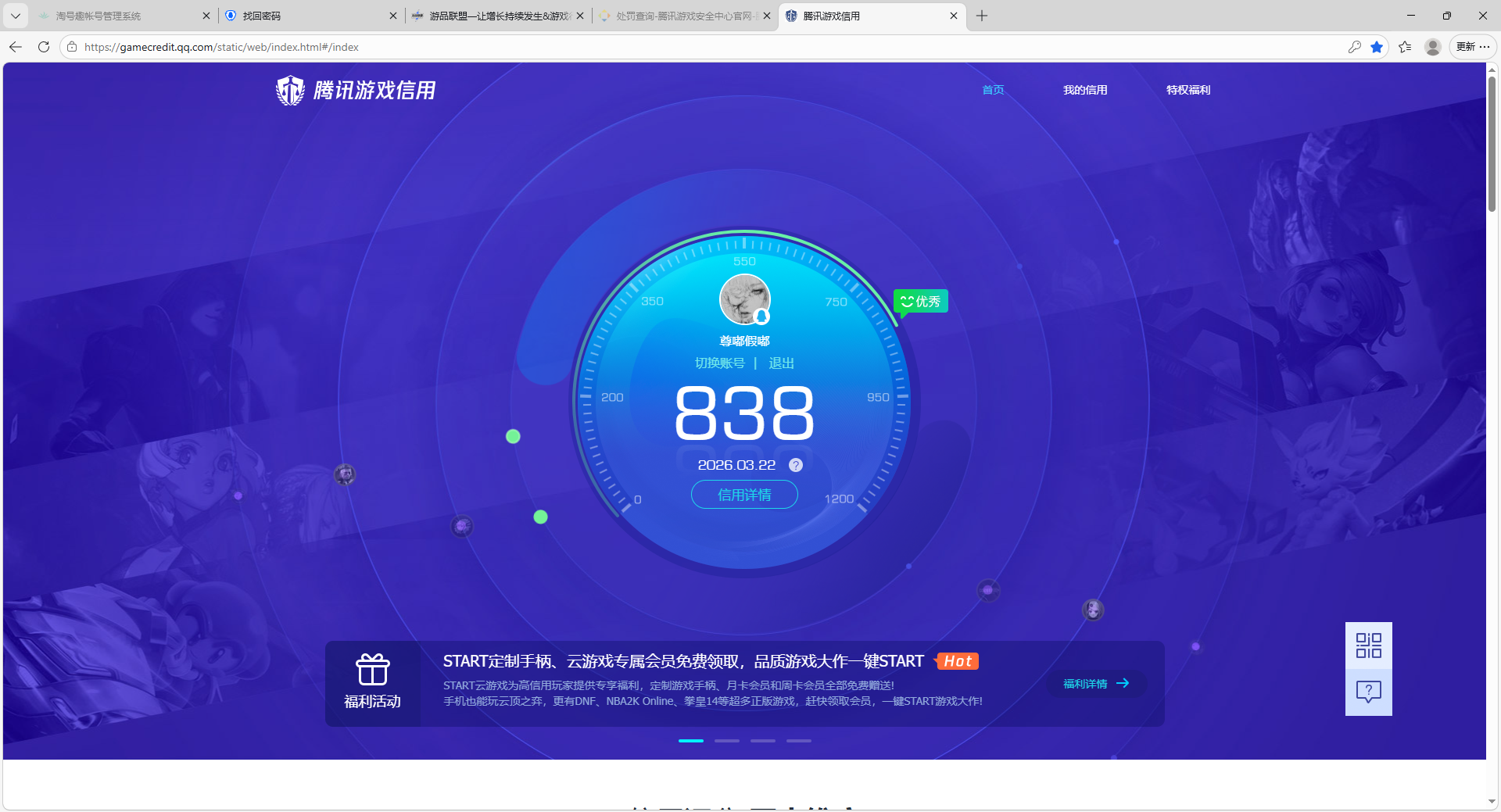Expand the tab list dropdown chevron
Screen dimensions: 1501x812
[x=16, y=16]
